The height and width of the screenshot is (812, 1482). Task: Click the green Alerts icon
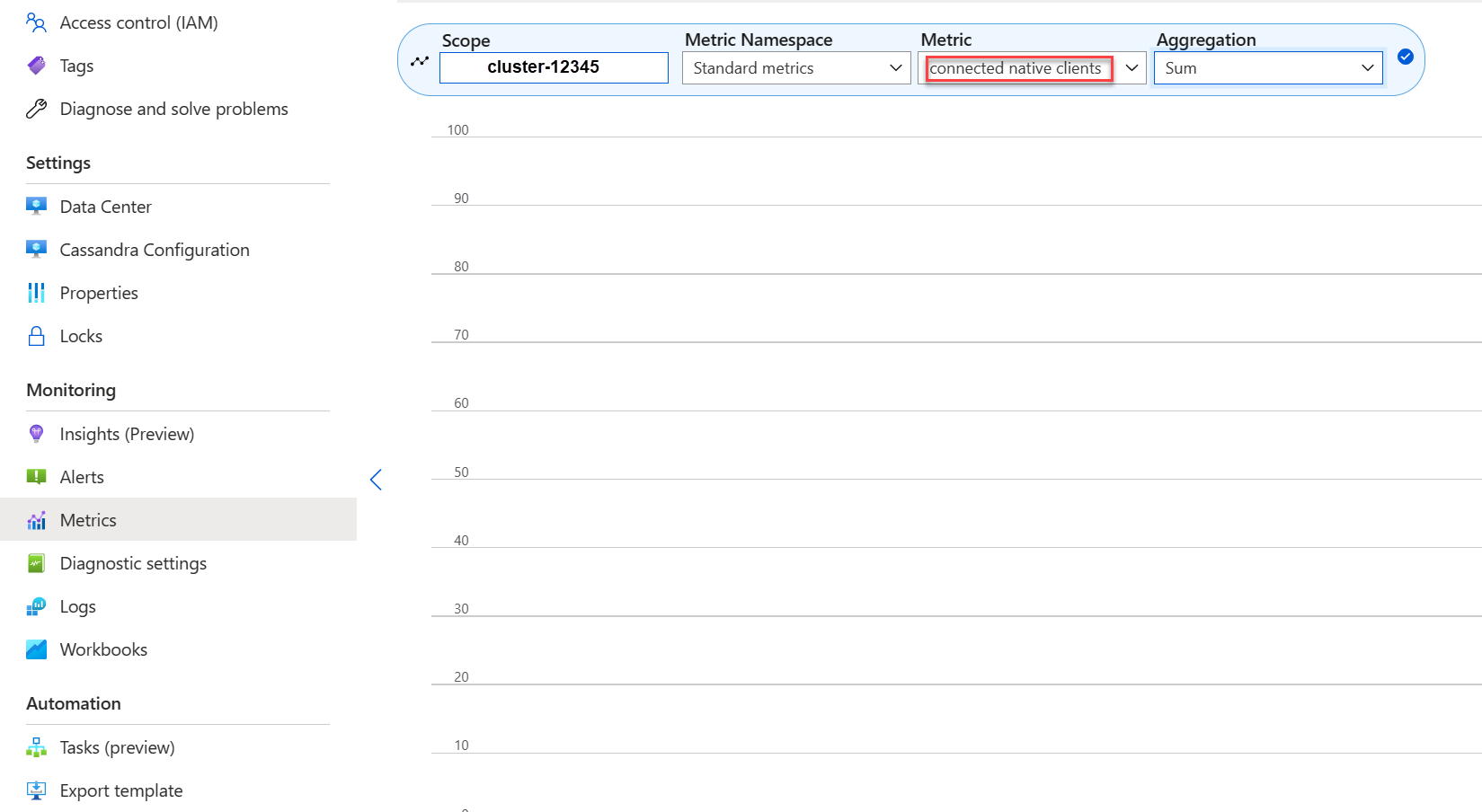coord(36,477)
